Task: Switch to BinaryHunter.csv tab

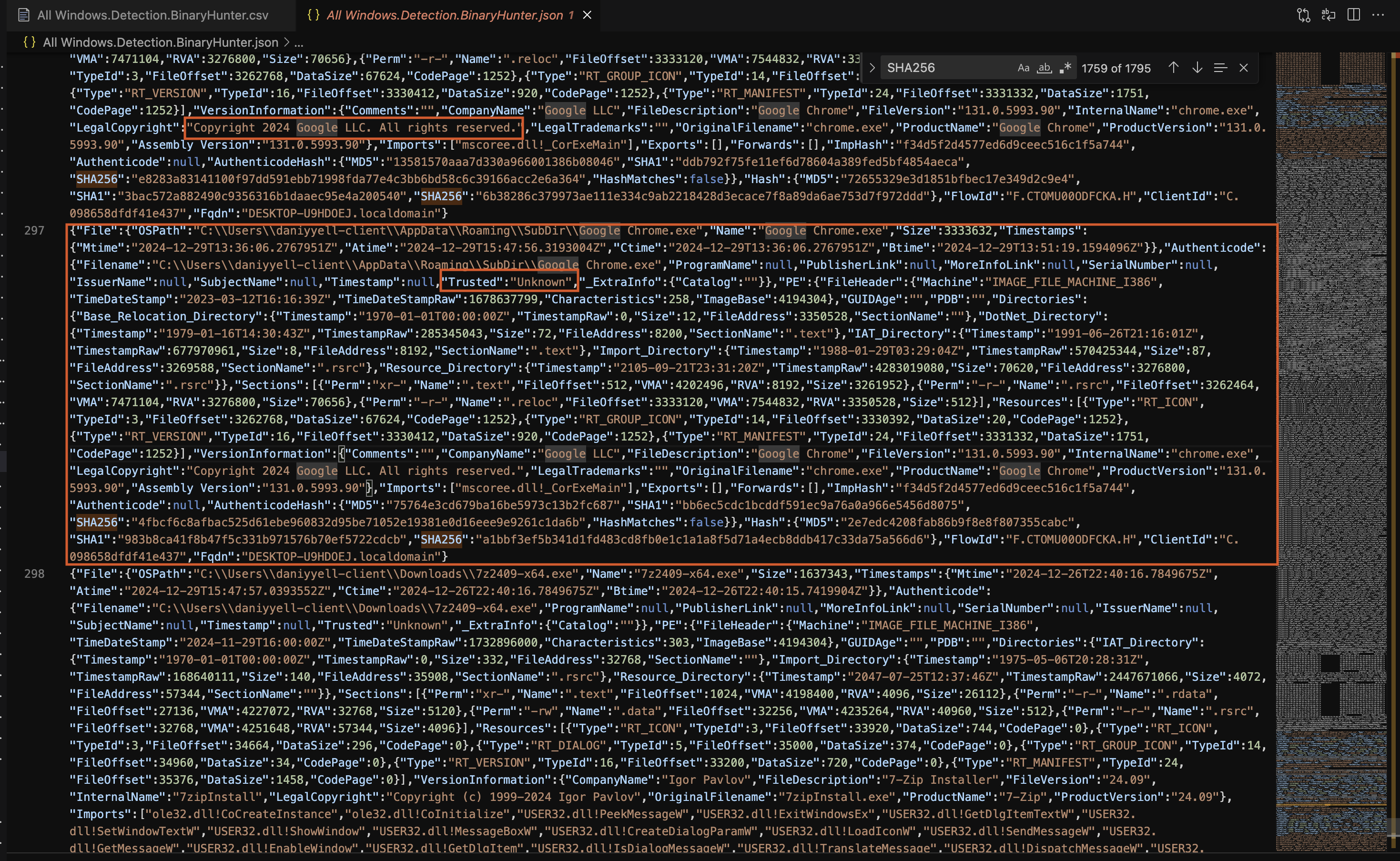Action: coord(152,15)
